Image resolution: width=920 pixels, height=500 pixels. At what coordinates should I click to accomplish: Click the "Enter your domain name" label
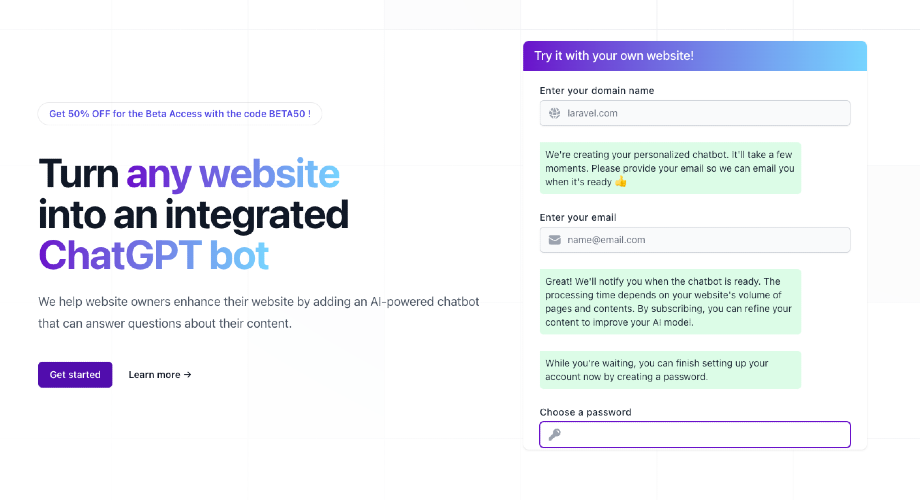click(597, 90)
